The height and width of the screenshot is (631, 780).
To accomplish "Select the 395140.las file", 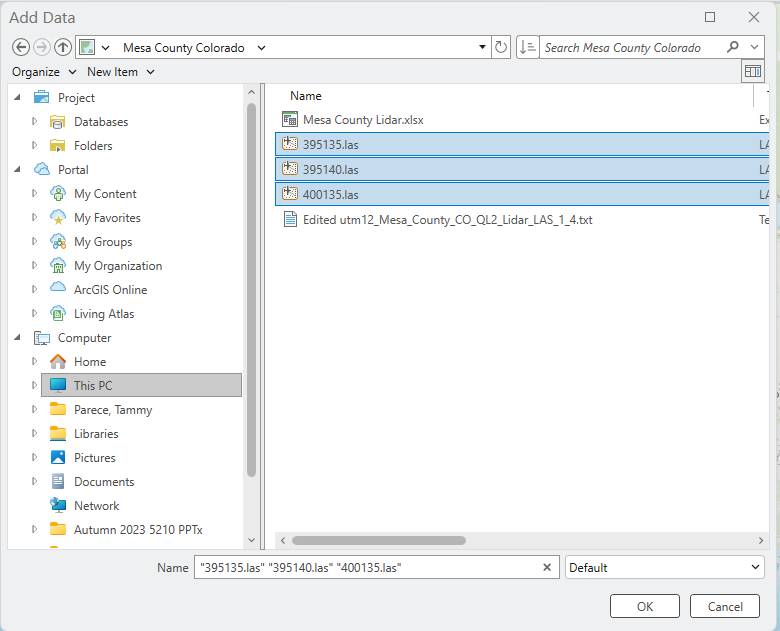I will [x=522, y=169].
